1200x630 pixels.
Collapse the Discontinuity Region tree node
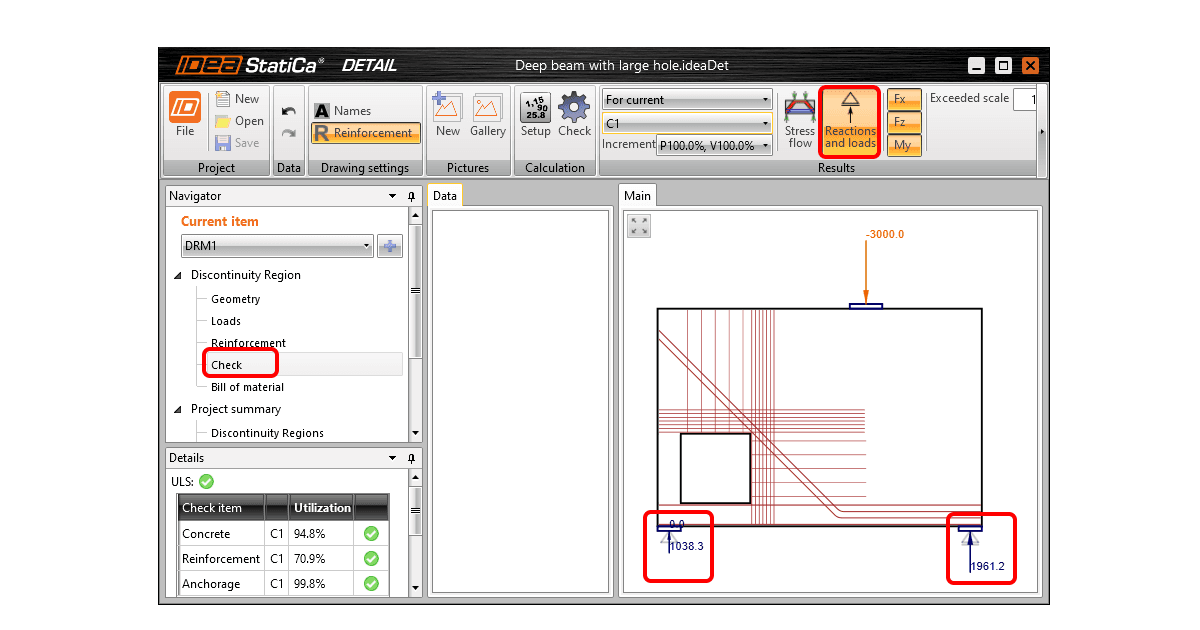[179, 275]
